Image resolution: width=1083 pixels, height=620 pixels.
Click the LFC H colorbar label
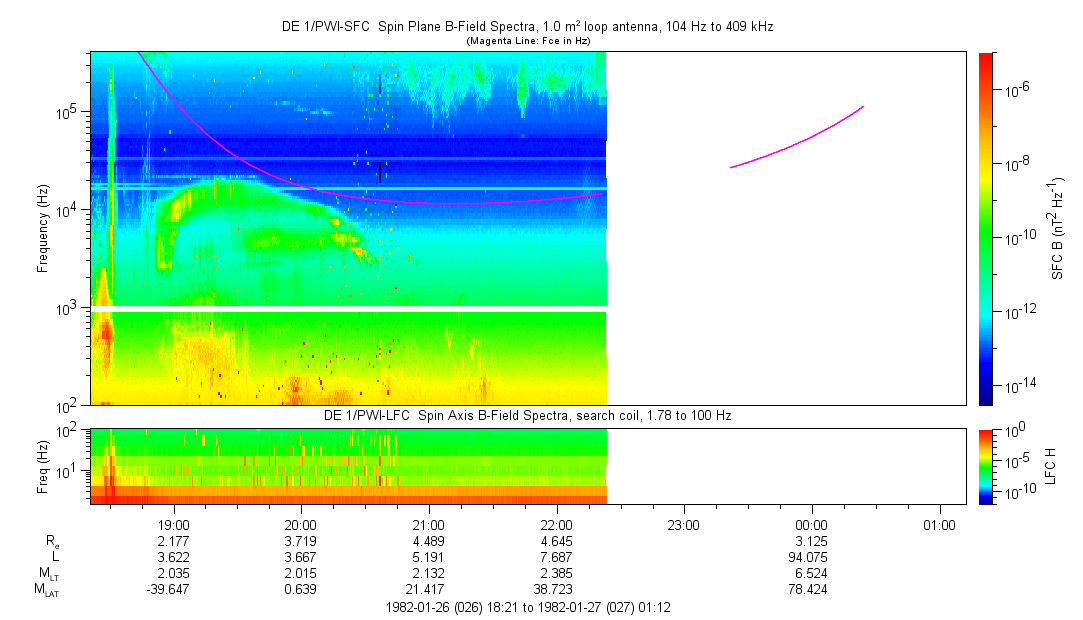pyautogui.click(x=1051, y=466)
